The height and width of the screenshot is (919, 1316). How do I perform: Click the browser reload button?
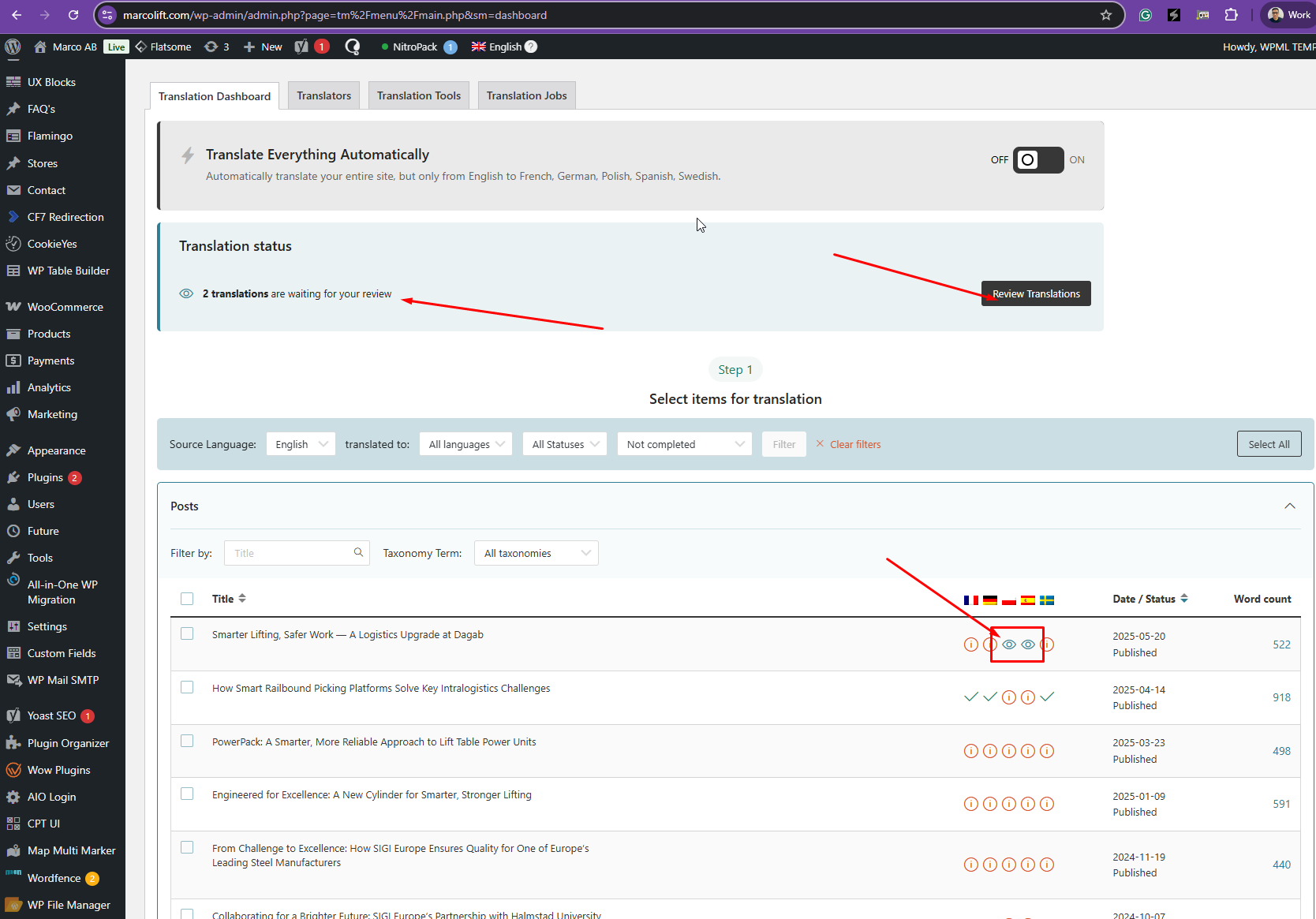point(73,15)
